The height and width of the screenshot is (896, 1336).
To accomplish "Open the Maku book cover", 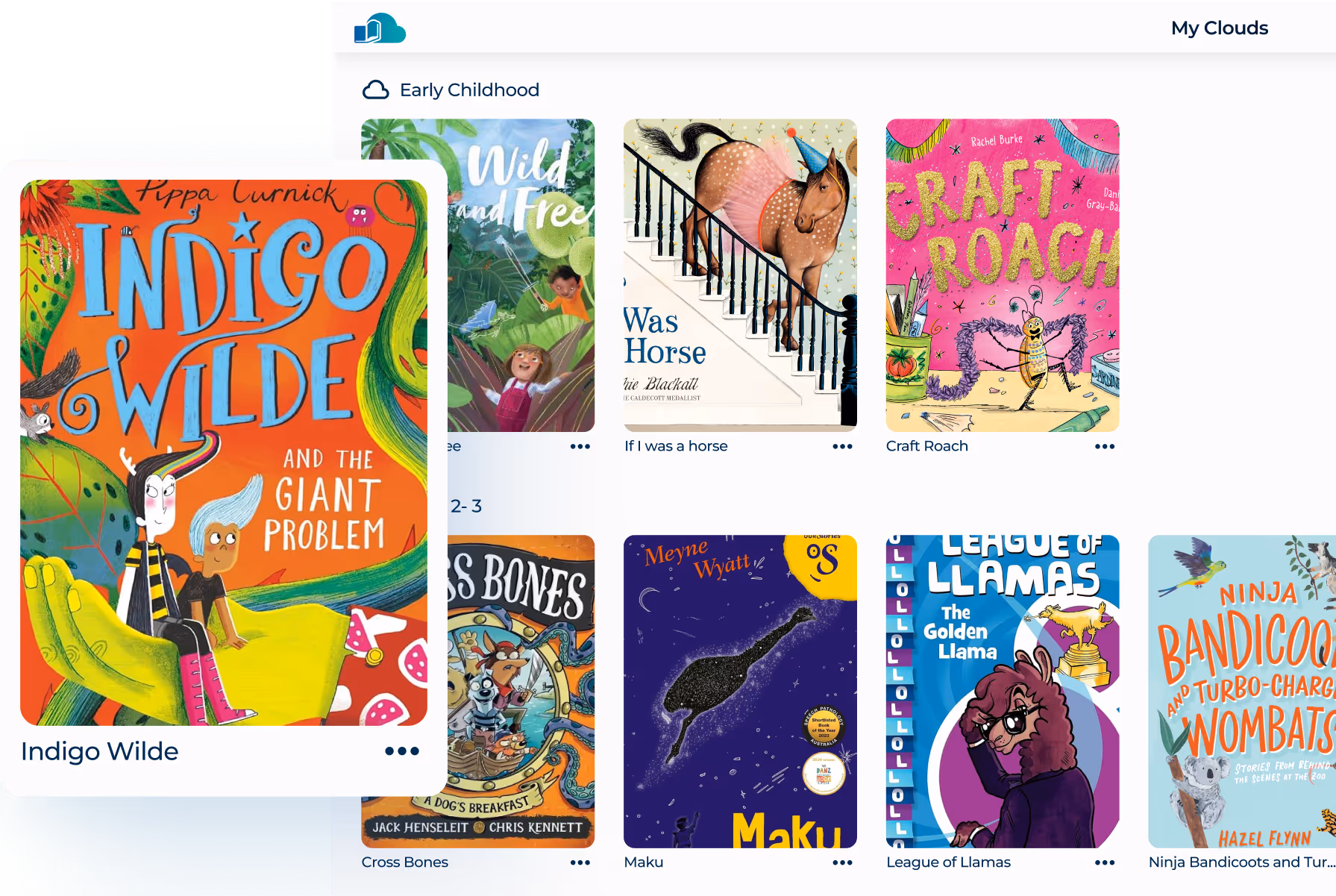I will click(740, 692).
